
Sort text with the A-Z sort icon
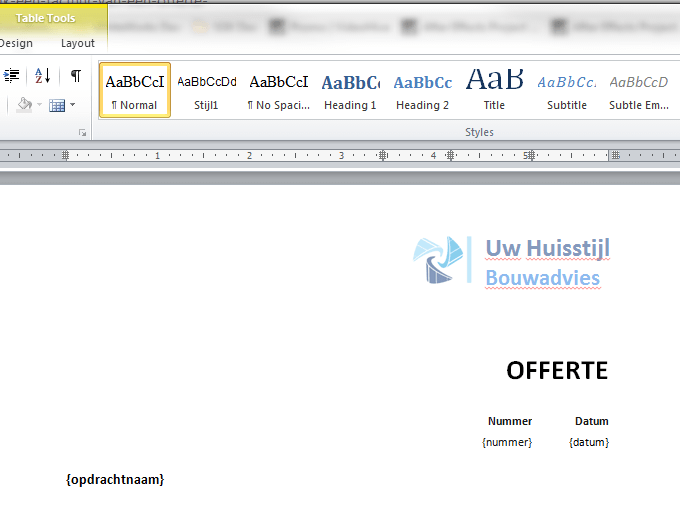[x=42, y=76]
